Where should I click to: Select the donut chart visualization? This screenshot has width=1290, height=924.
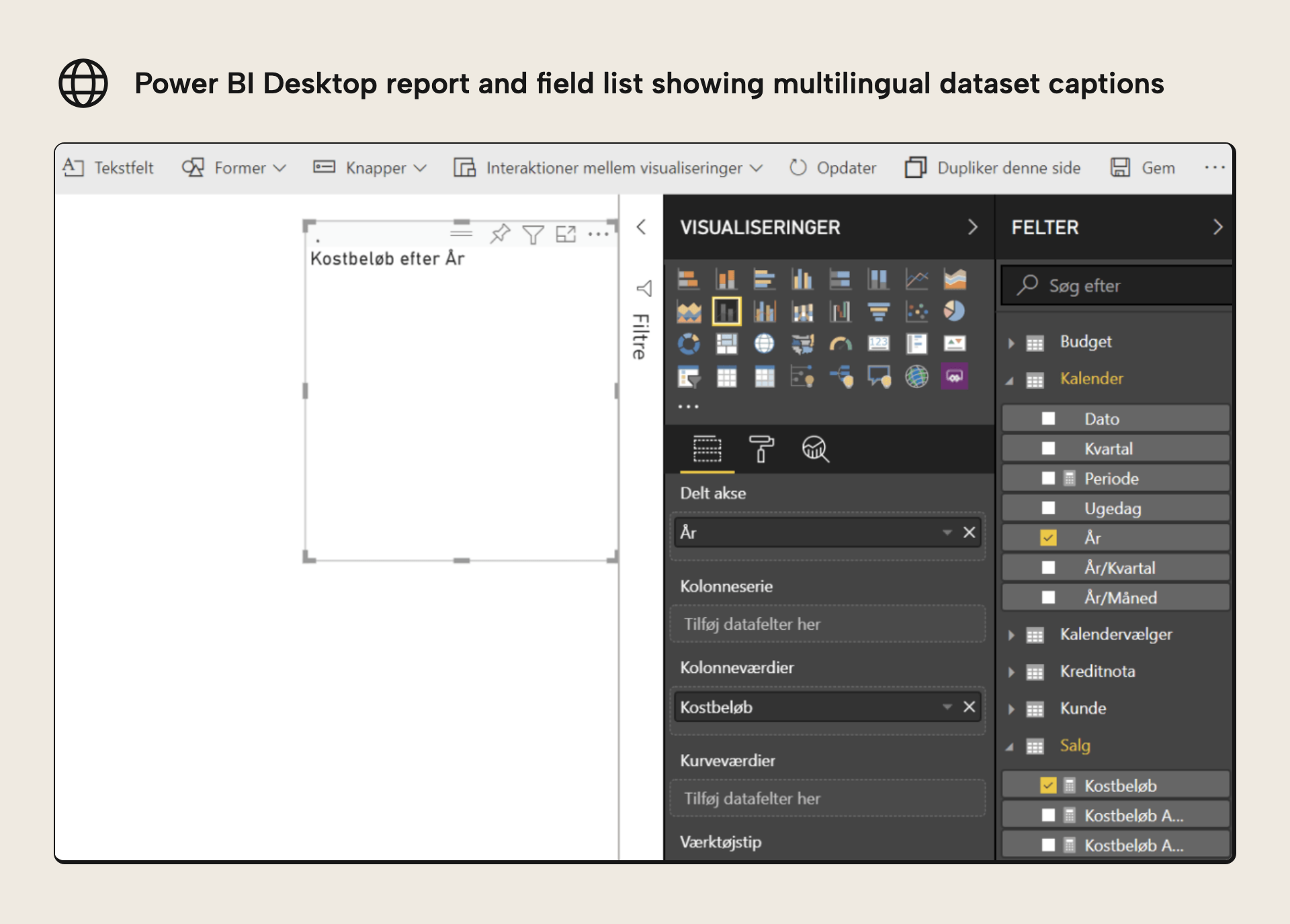(688, 344)
